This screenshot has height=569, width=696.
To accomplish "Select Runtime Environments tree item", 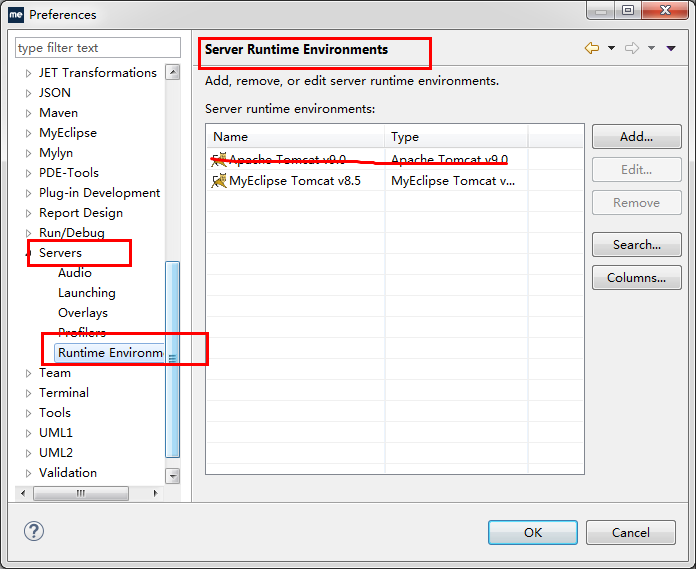I will pyautogui.click(x=109, y=353).
